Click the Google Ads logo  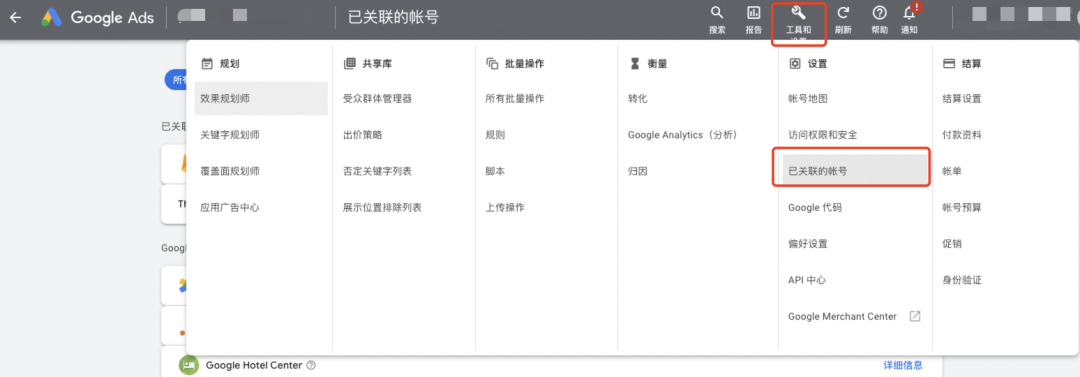pyautogui.click(x=97, y=17)
